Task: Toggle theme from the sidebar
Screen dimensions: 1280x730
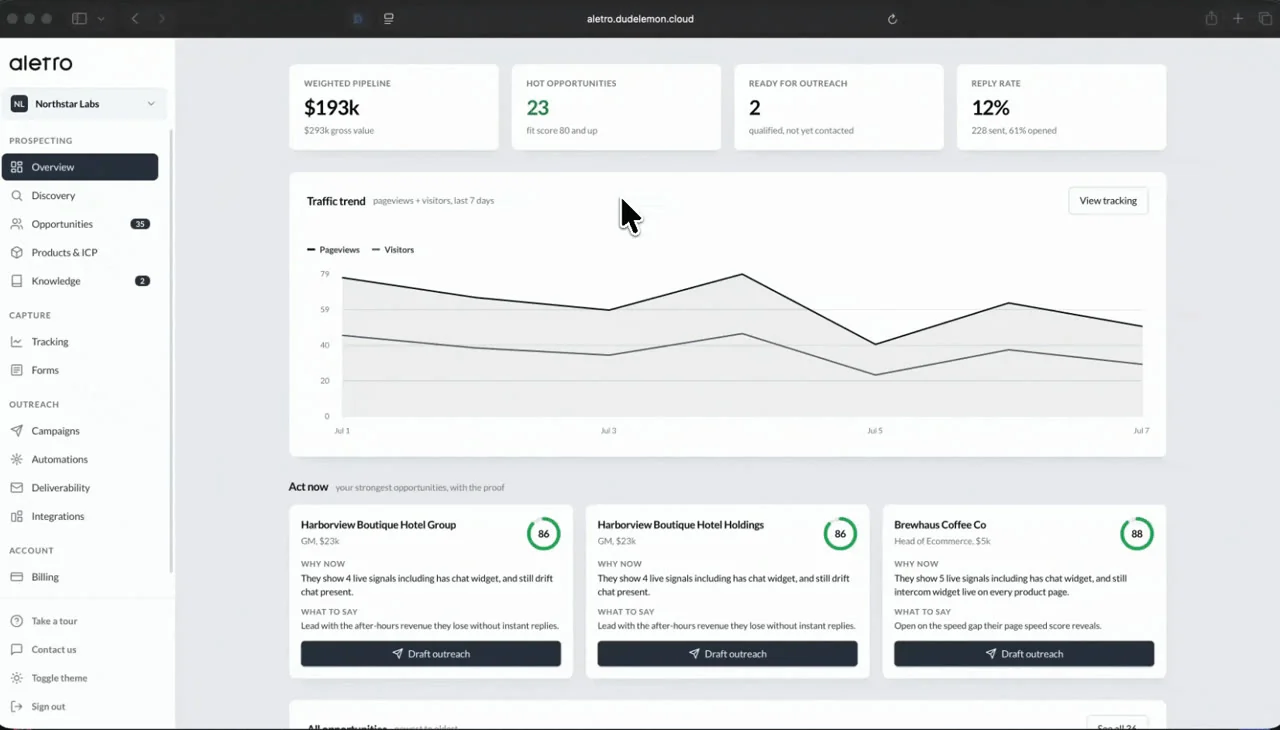Action: pos(80,678)
